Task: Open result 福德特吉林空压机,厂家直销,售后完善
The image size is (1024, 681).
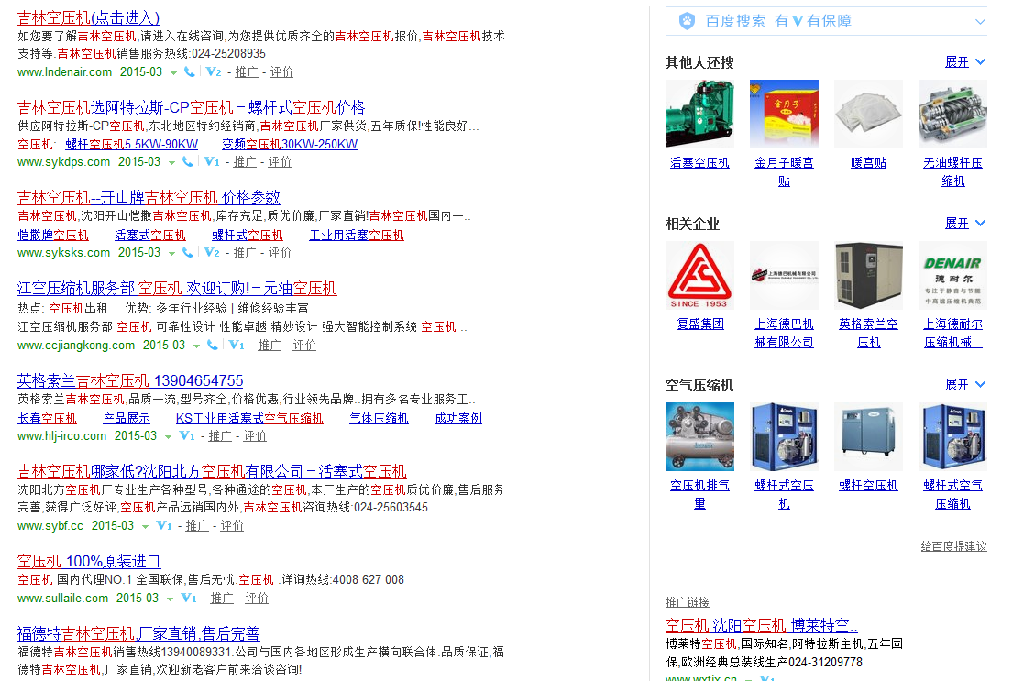Action: tap(138, 633)
